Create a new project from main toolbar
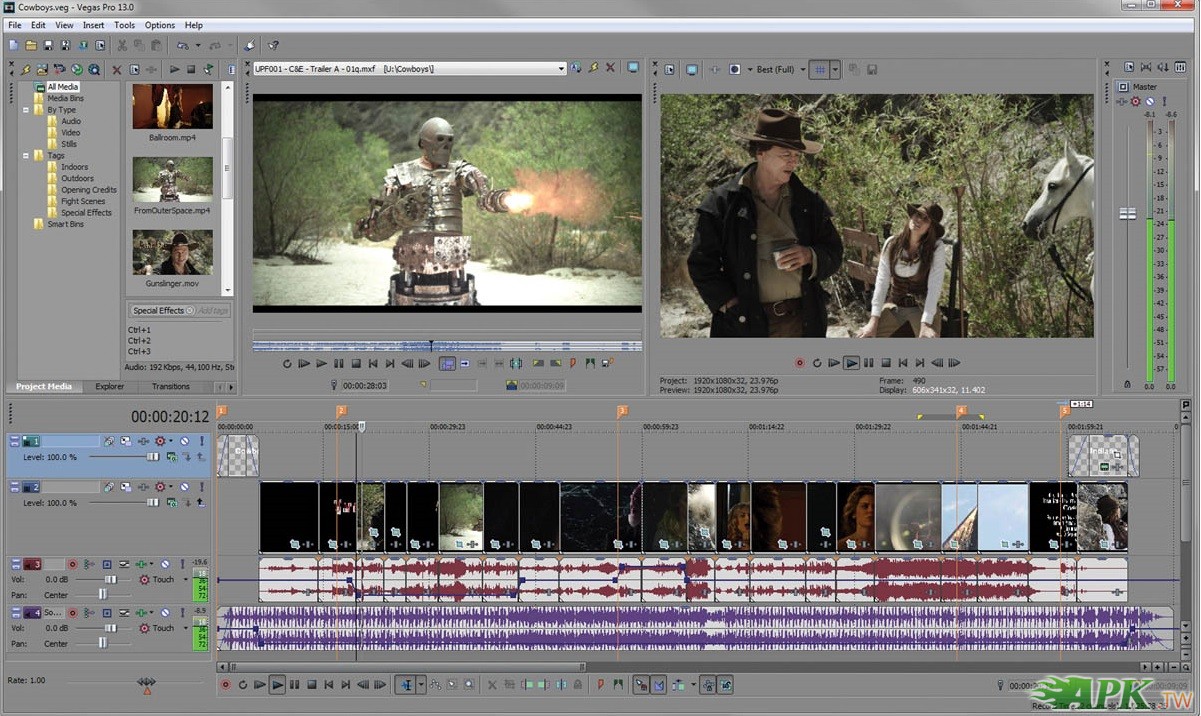 [x=14, y=45]
